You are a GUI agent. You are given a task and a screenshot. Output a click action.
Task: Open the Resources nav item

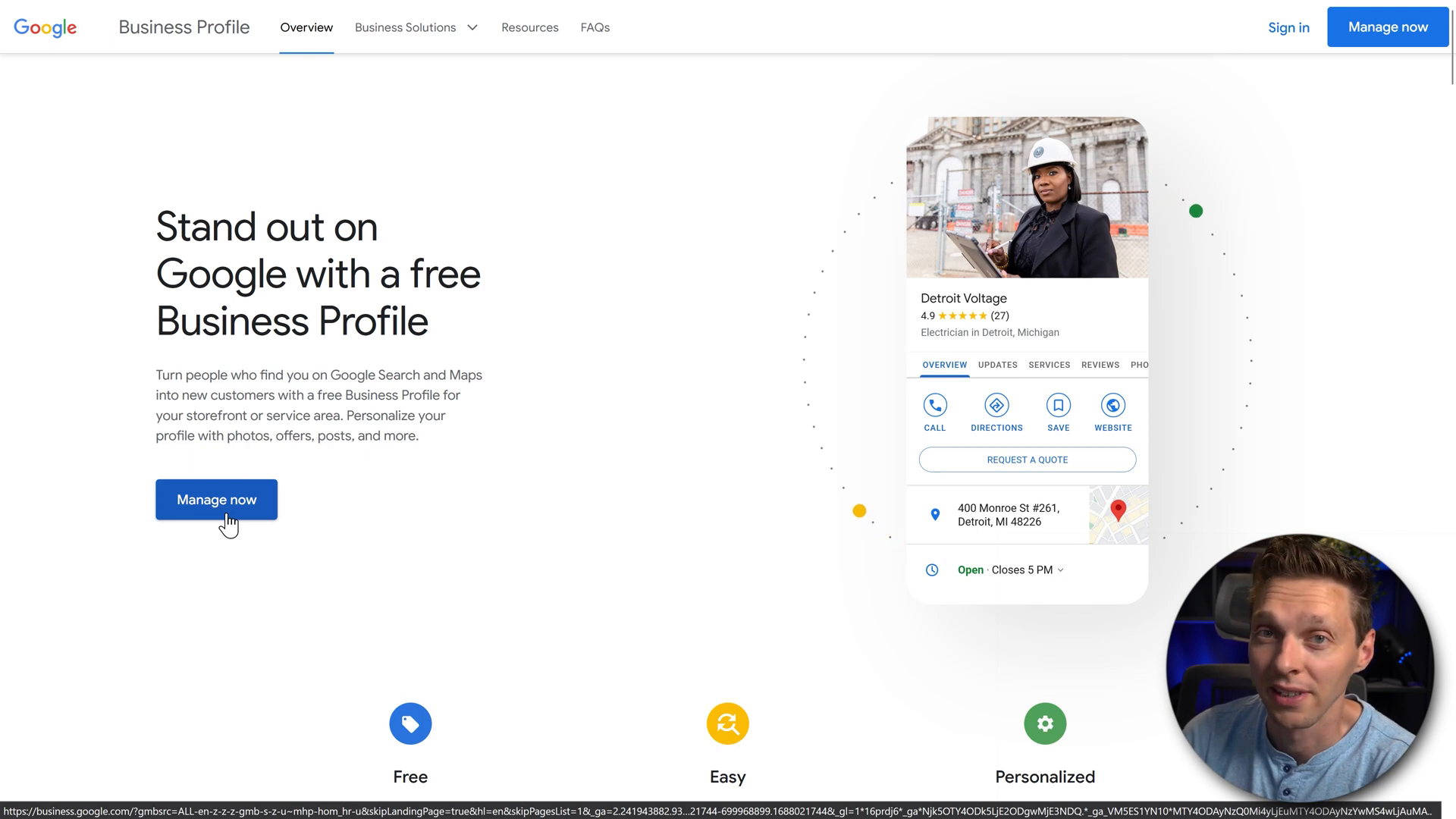click(530, 27)
